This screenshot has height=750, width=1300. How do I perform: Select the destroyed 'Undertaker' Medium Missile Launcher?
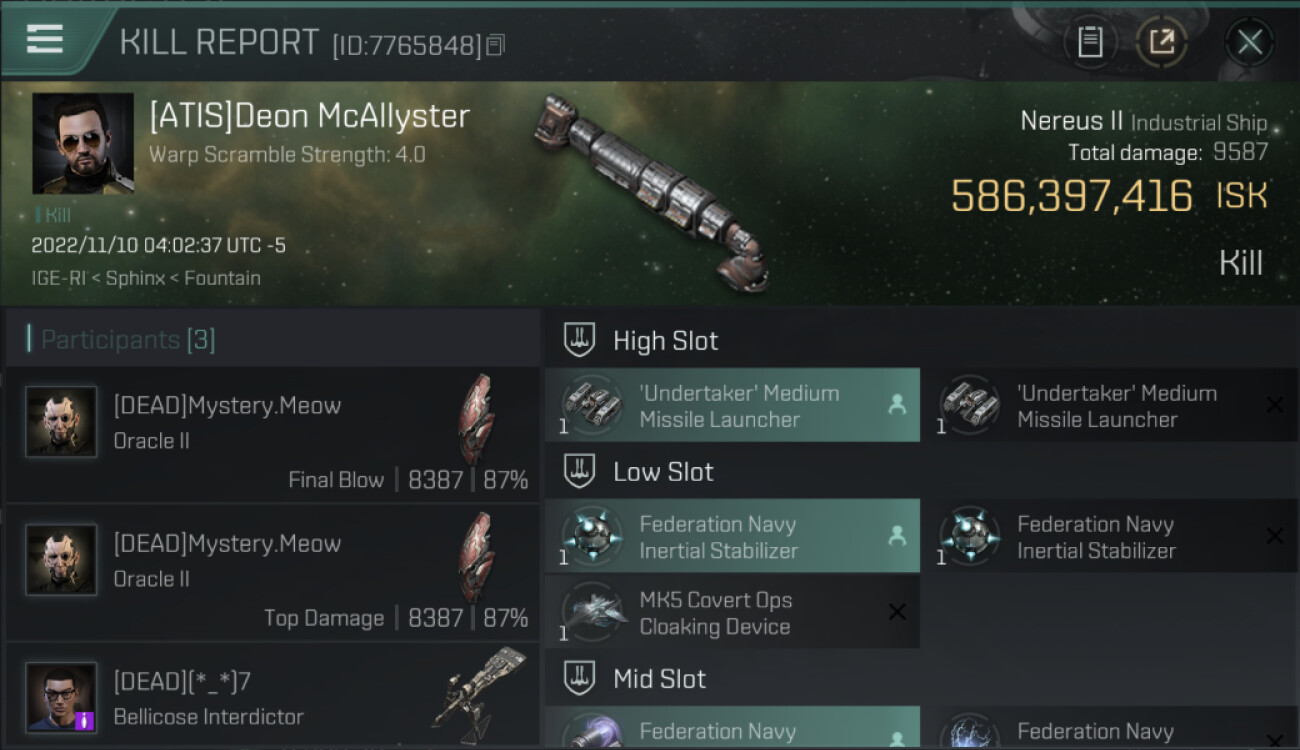(1110, 406)
